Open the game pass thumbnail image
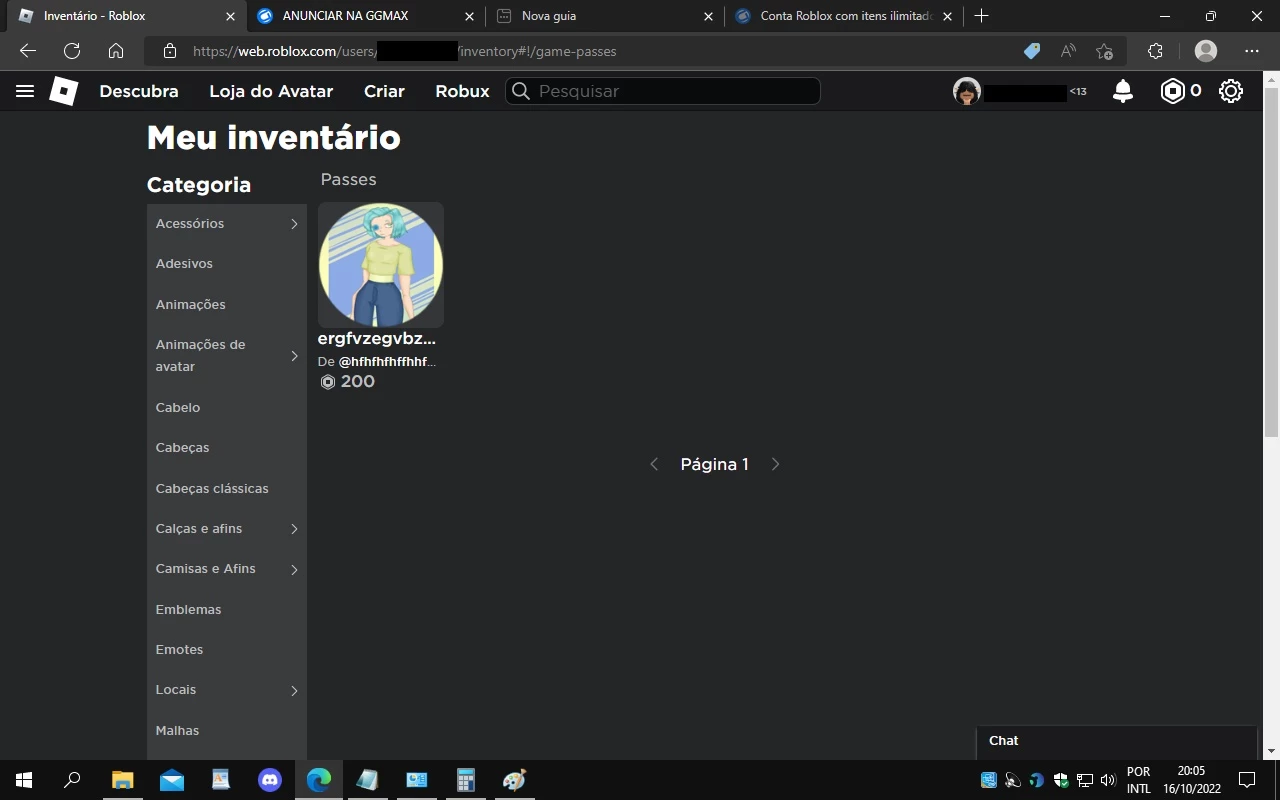 (x=381, y=265)
